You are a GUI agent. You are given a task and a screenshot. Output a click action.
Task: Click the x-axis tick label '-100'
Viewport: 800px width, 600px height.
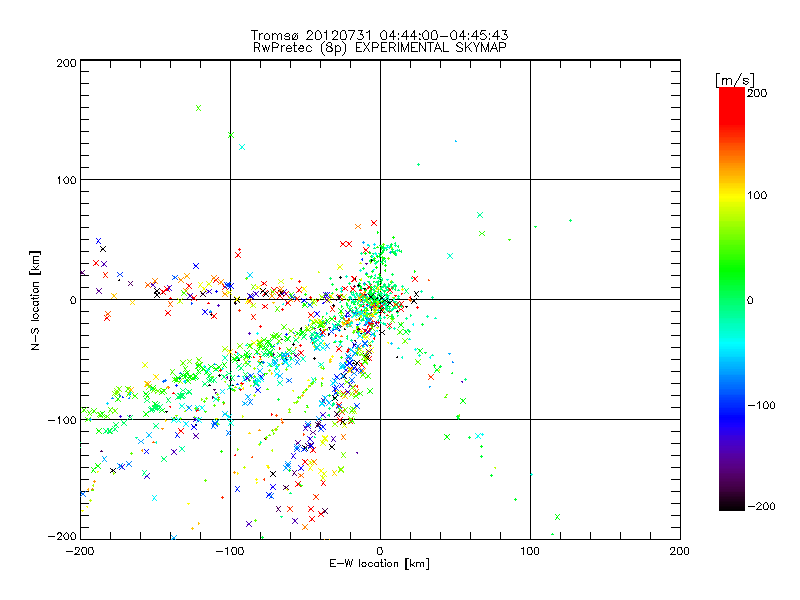(230, 551)
